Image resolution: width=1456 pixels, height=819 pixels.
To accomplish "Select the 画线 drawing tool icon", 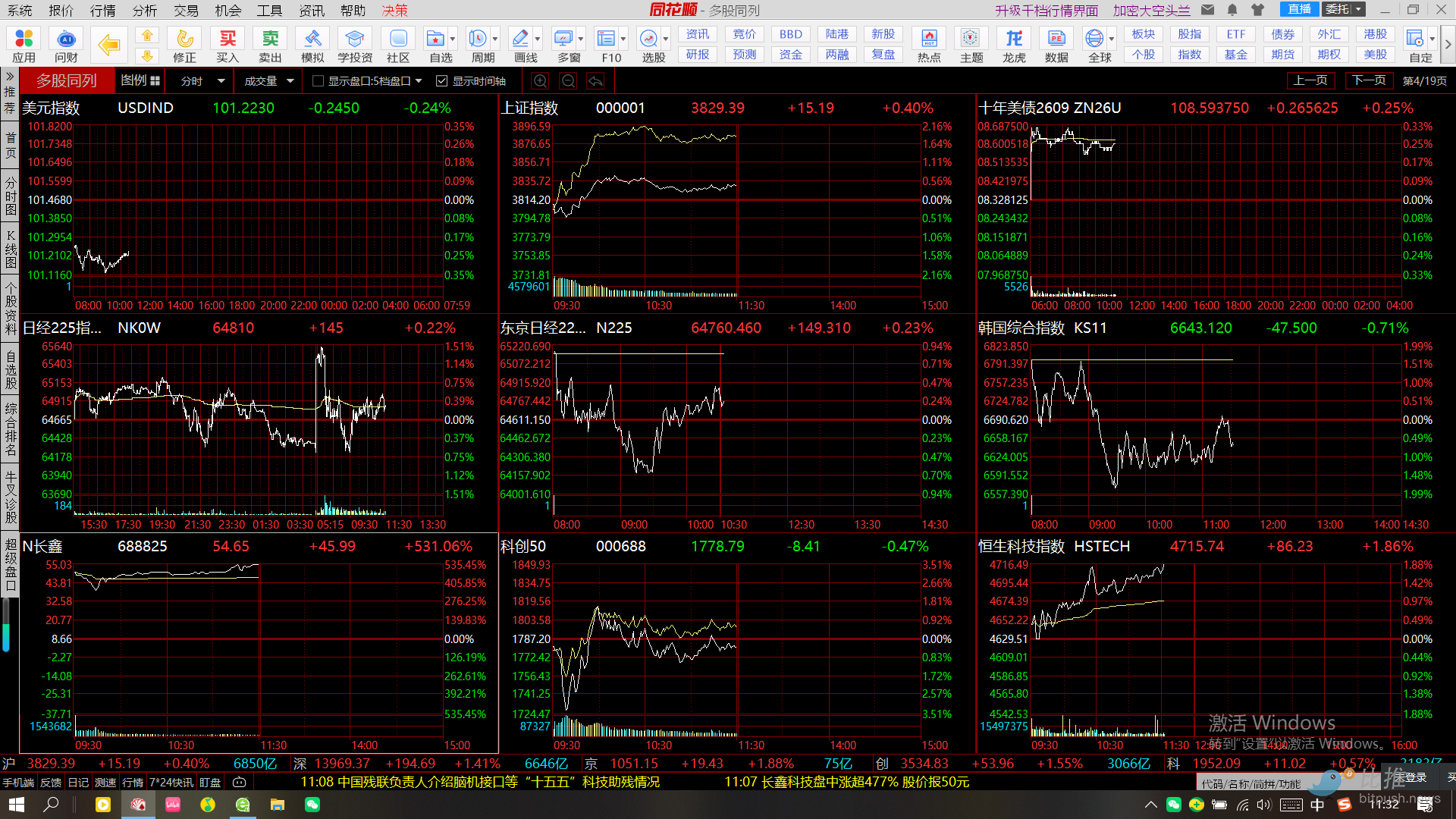I will [521, 45].
